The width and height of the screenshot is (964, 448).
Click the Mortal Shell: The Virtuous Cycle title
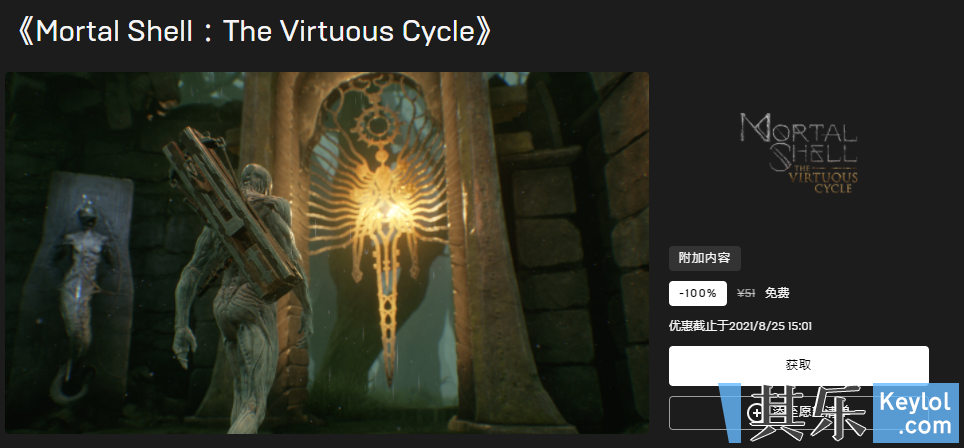pos(254,31)
